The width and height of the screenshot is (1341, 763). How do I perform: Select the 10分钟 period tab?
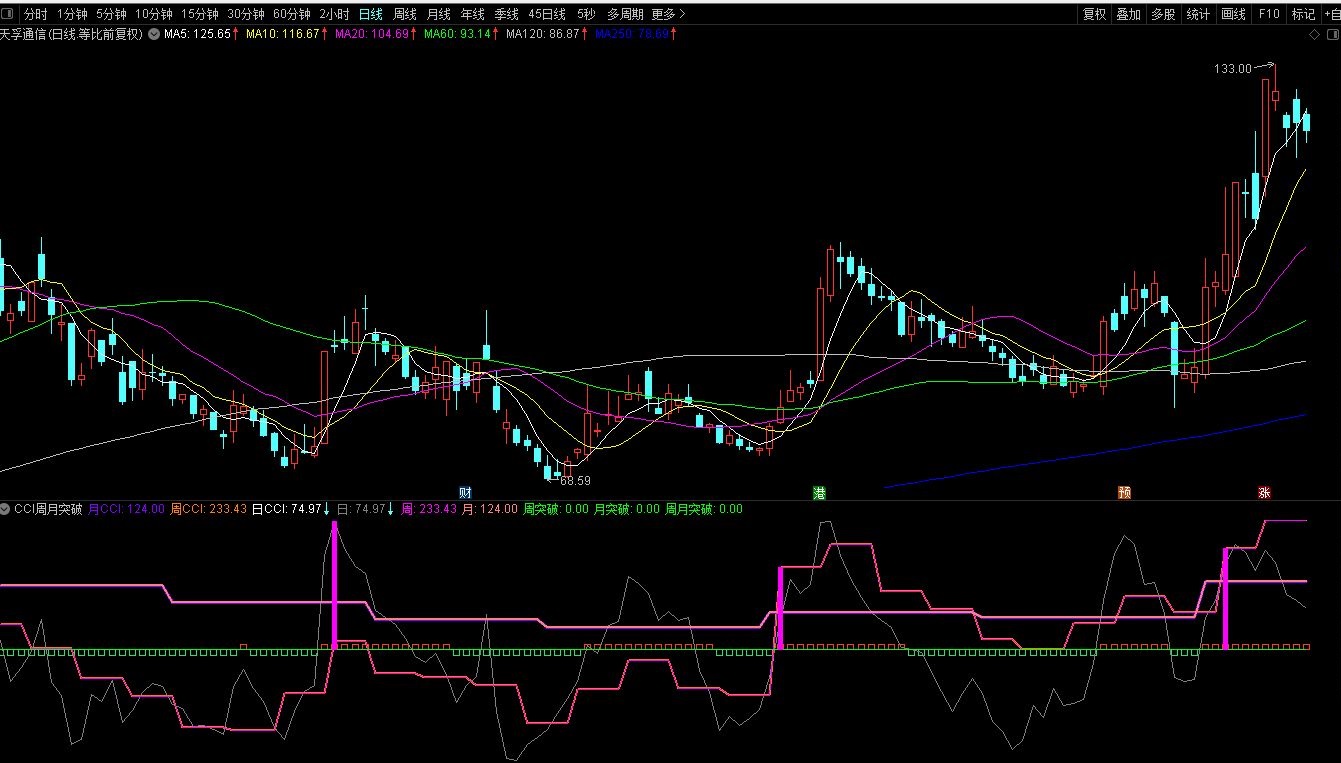(x=154, y=14)
